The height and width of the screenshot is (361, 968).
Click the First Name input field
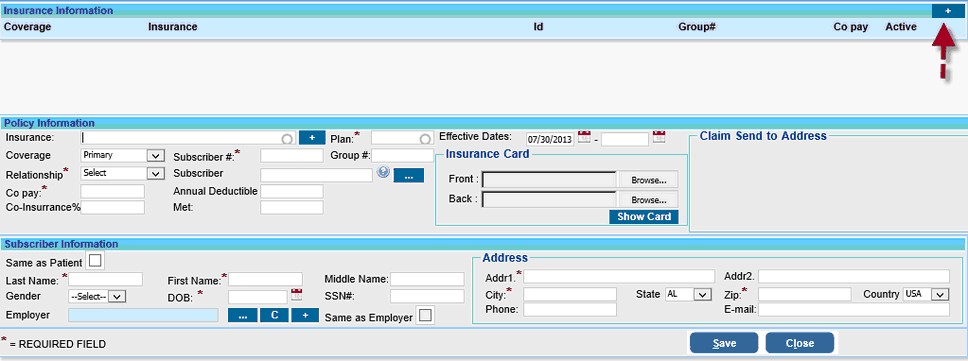click(265, 280)
